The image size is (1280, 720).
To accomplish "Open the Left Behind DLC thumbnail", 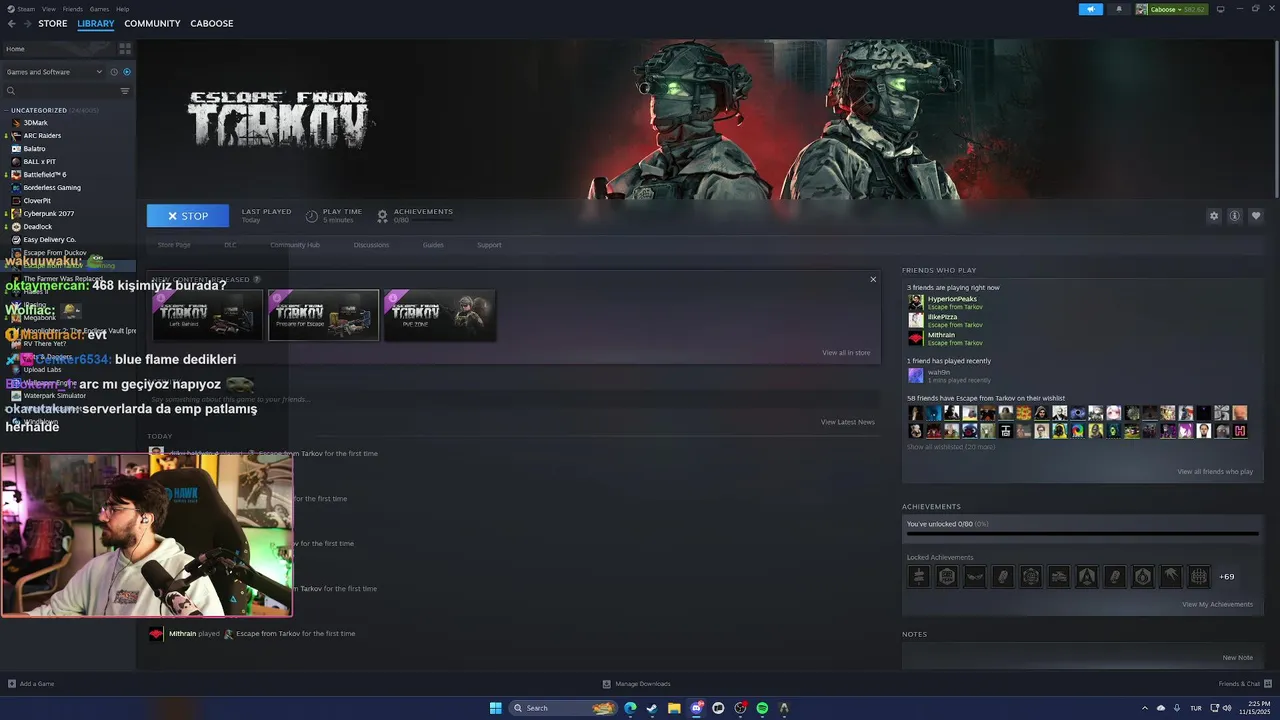I will click(207, 315).
